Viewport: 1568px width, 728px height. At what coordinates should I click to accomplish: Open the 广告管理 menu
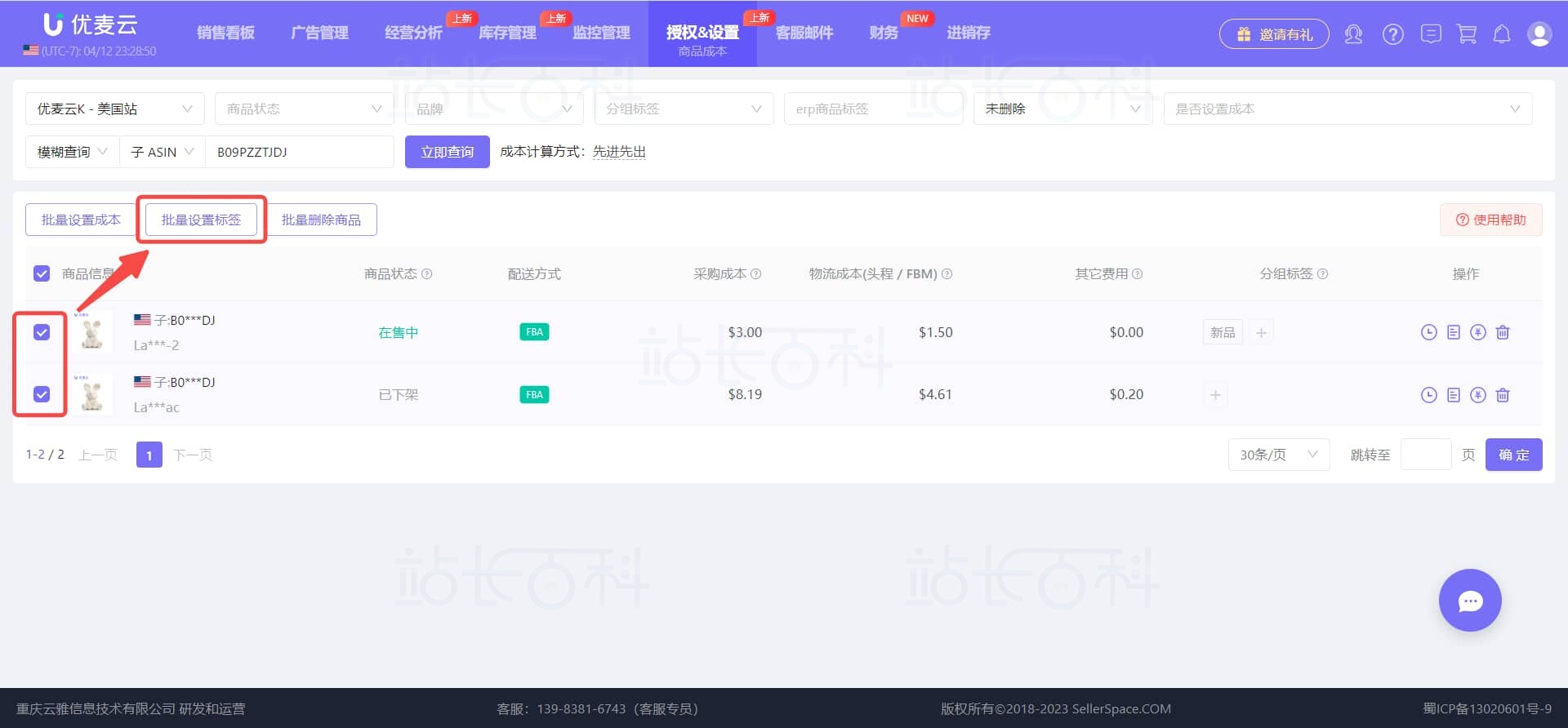[319, 33]
